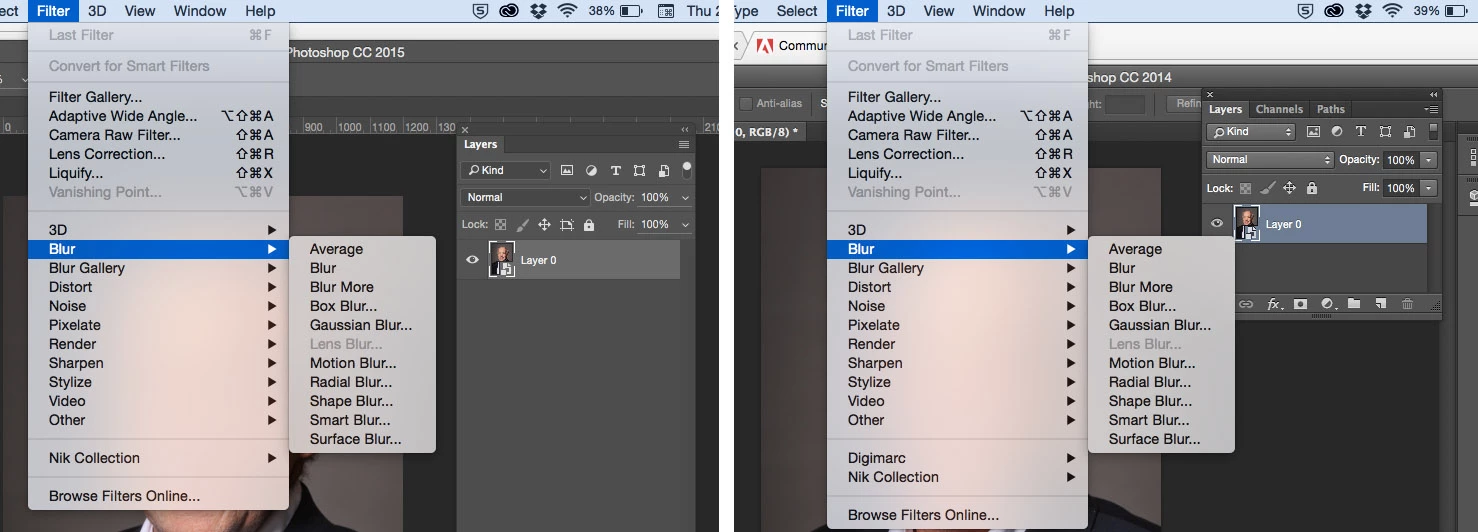Open Opacity dropdown arrow in CC 2014 panel
The height and width of the screenshot is (532, 1478).
[x=1429, y=160]
